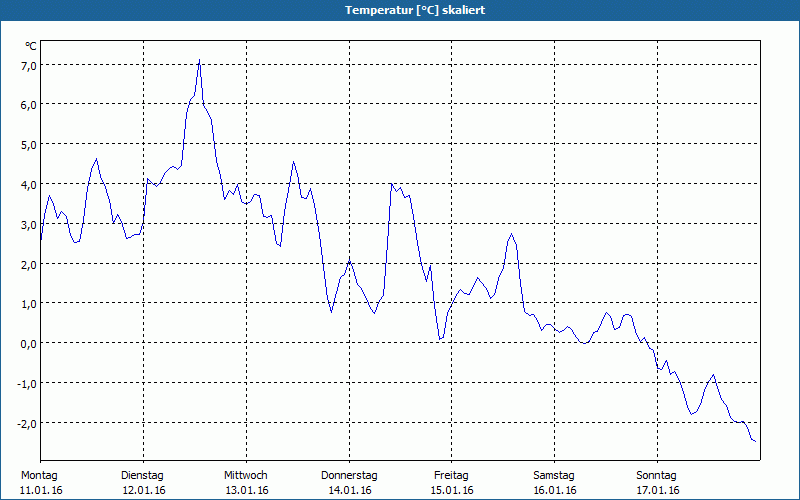
Task: Click the 6,0 y-axis label
Action: tap(28, 105)
